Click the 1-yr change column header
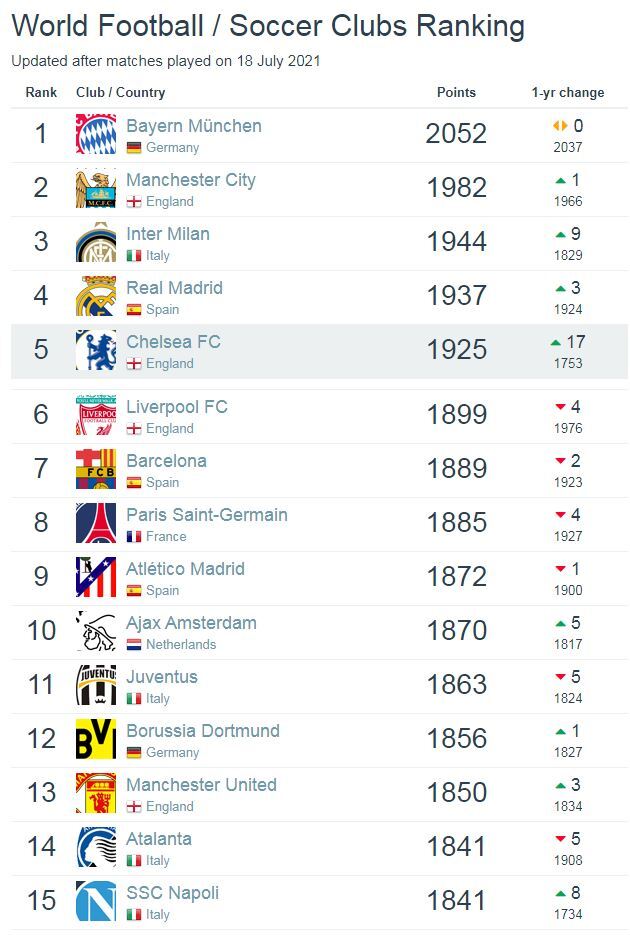 coord(568,92)
